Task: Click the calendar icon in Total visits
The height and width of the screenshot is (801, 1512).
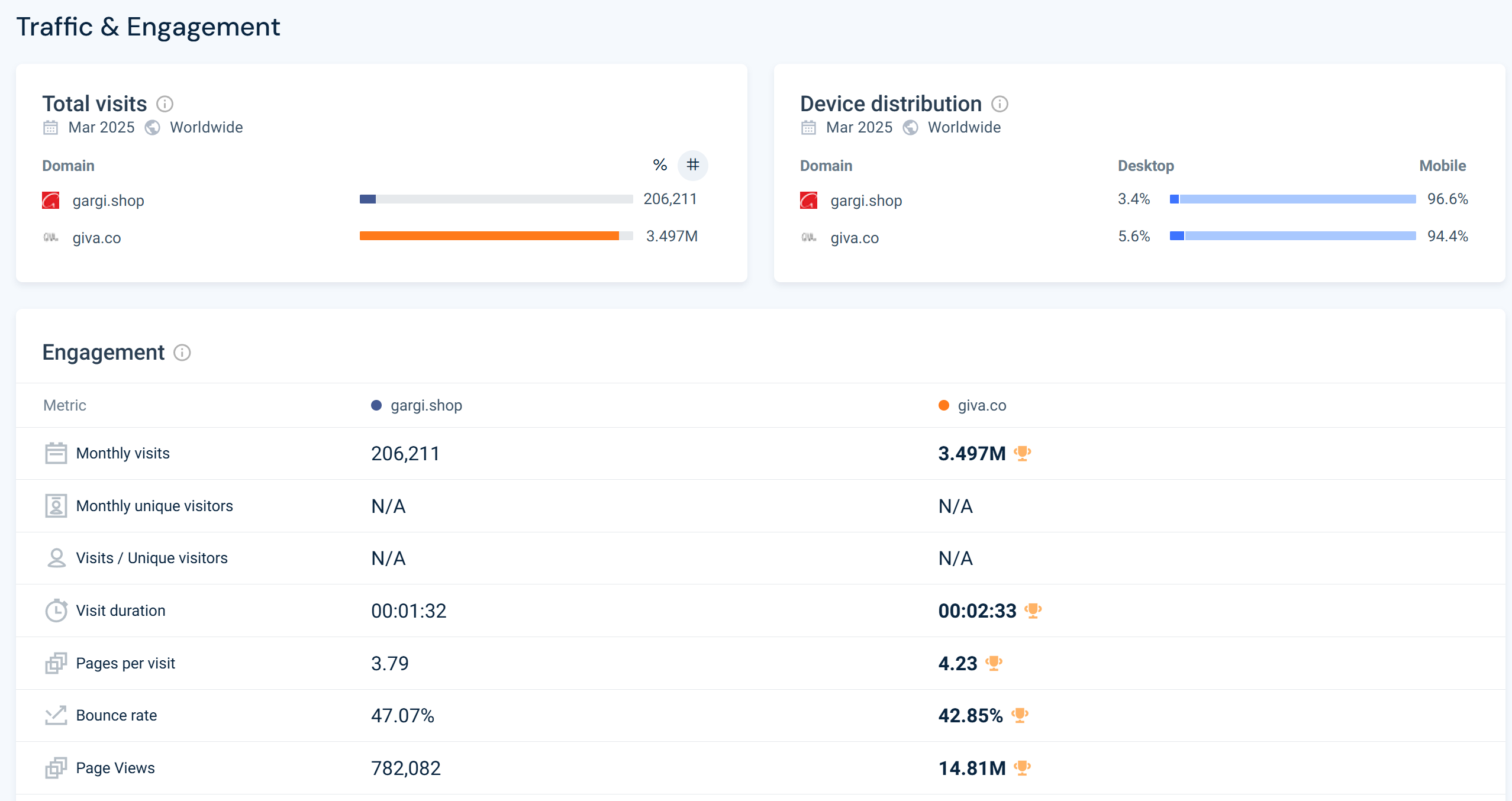Action: coord(51,128)
